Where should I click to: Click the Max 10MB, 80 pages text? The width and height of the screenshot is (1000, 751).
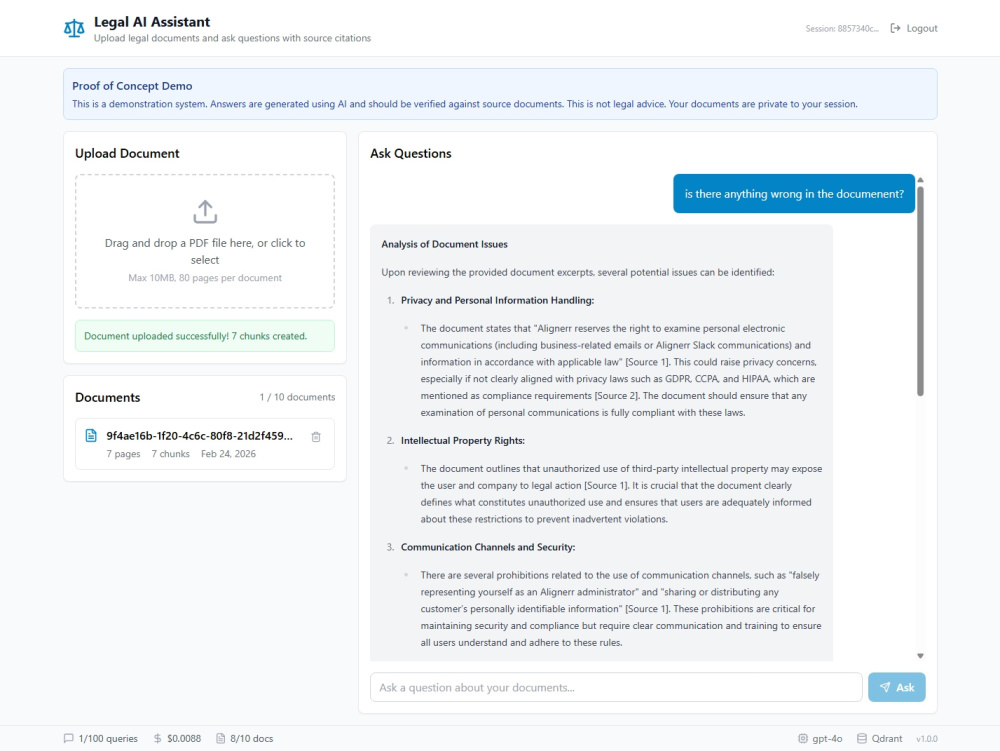pos(205,278)
